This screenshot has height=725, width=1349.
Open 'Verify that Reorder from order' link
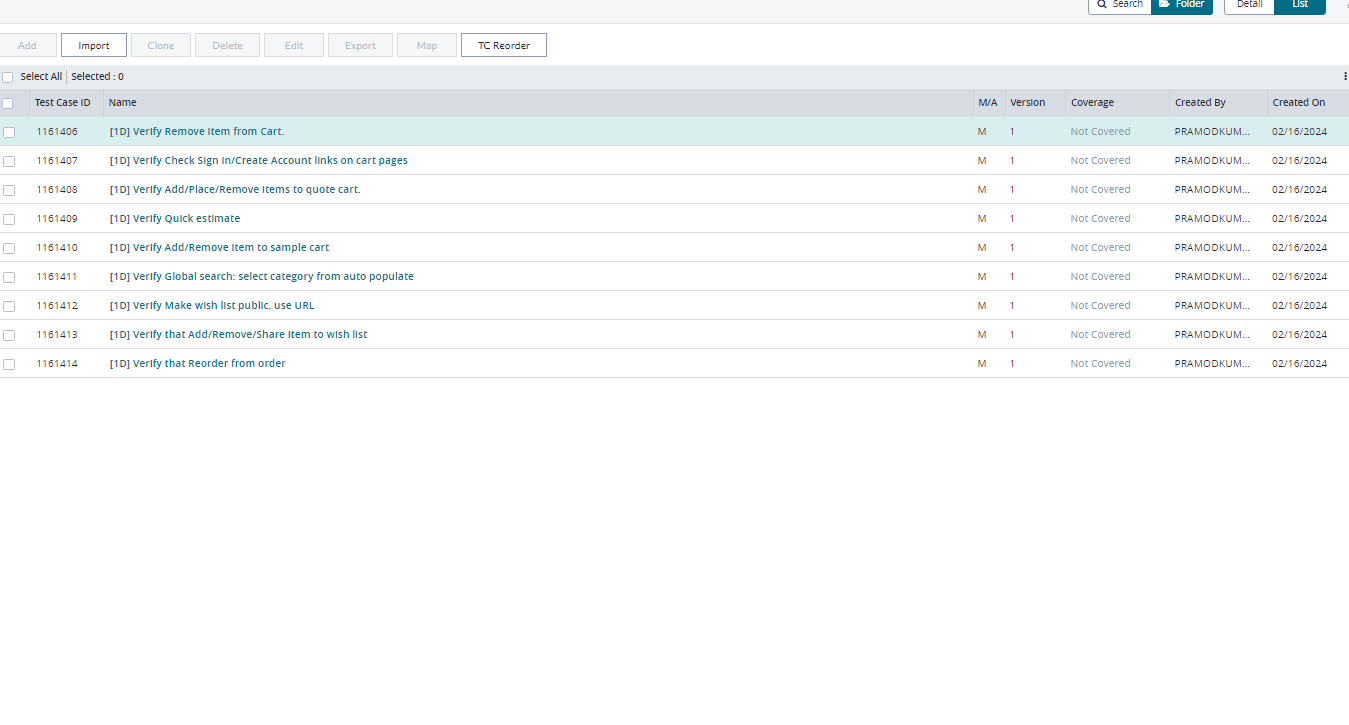coord(197,364)
